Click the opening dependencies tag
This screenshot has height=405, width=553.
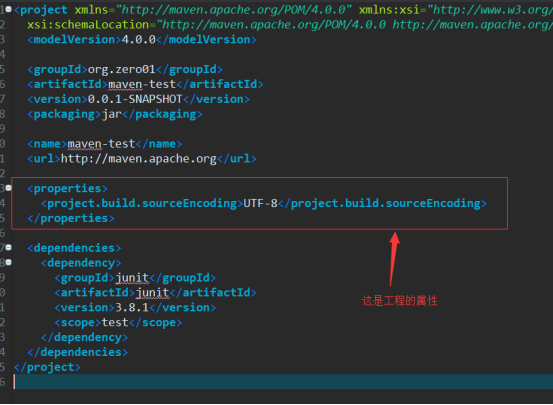[x=74, y=248]
